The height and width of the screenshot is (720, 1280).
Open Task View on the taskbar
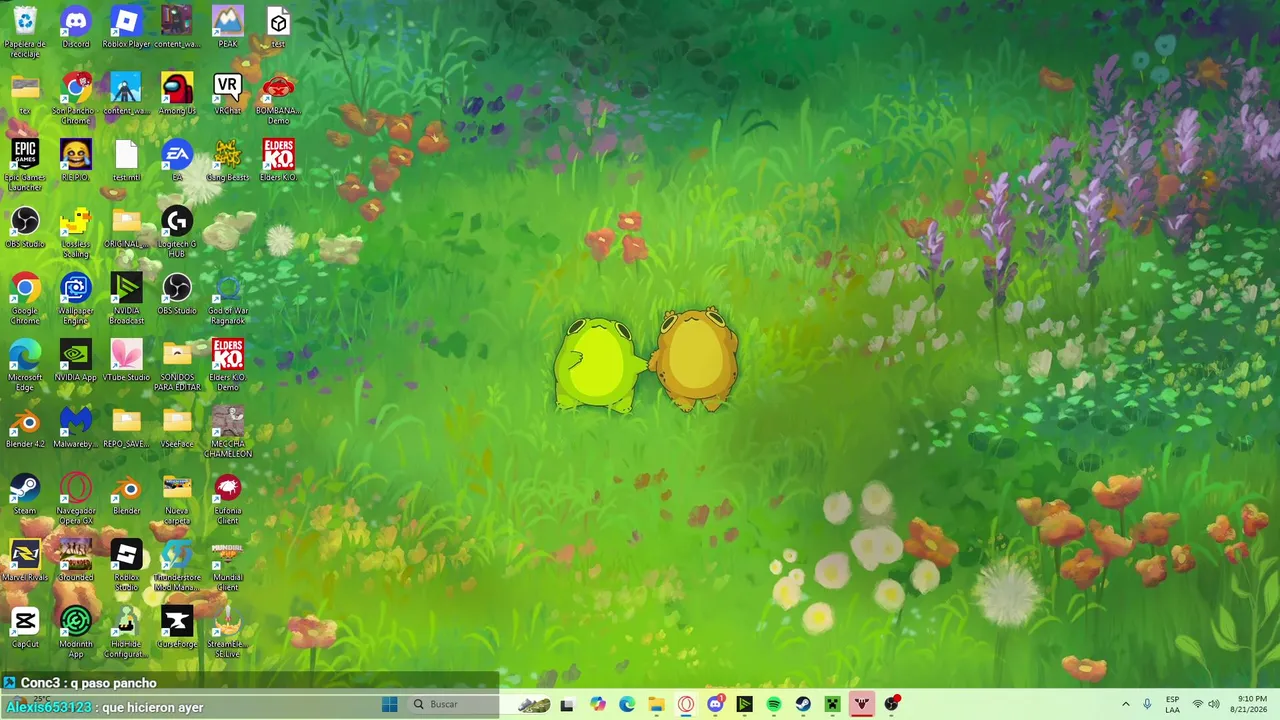click(x=567, y=704)
